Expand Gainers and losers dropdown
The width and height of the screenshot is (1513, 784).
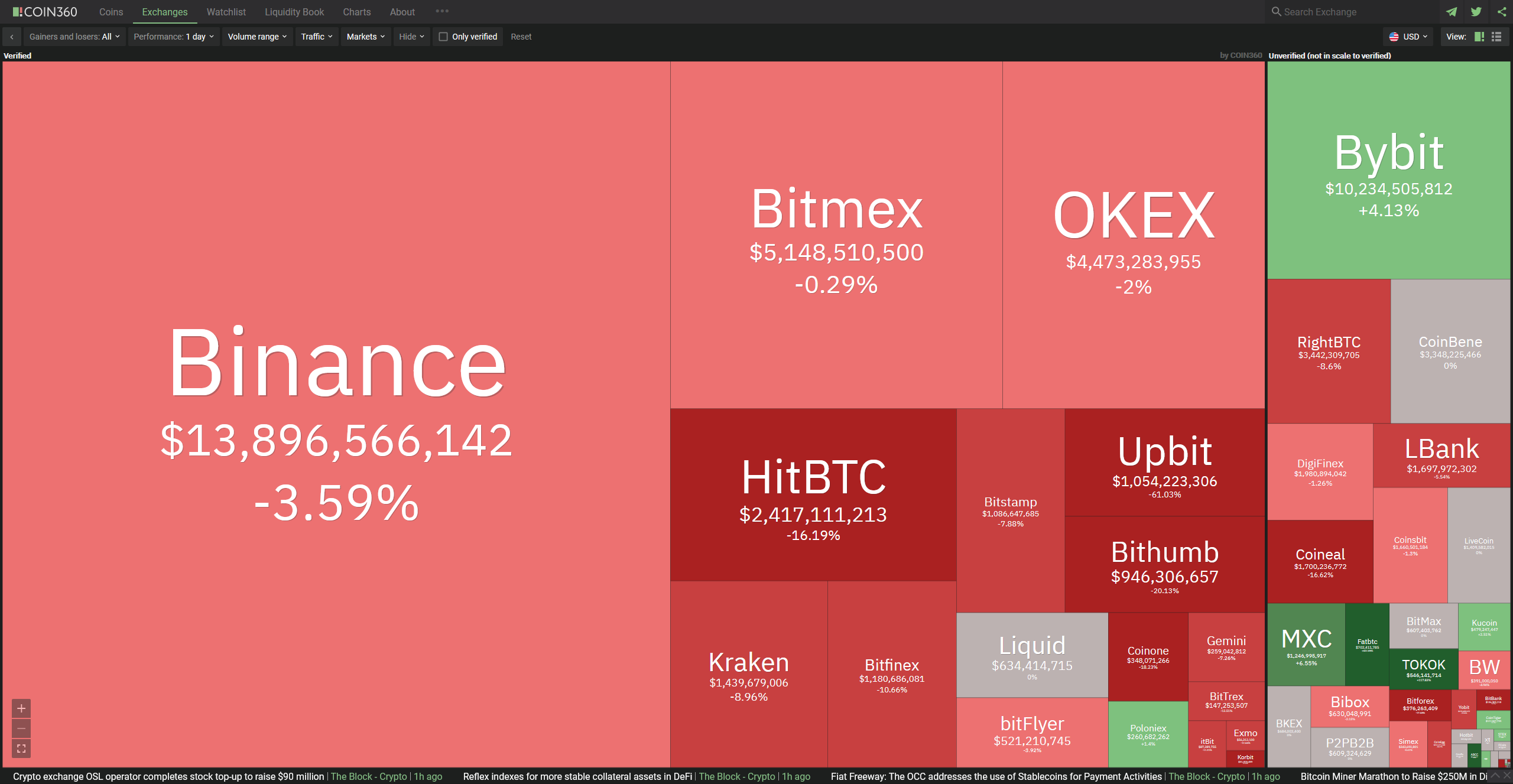pyautogui.click(x=74, y=37)
